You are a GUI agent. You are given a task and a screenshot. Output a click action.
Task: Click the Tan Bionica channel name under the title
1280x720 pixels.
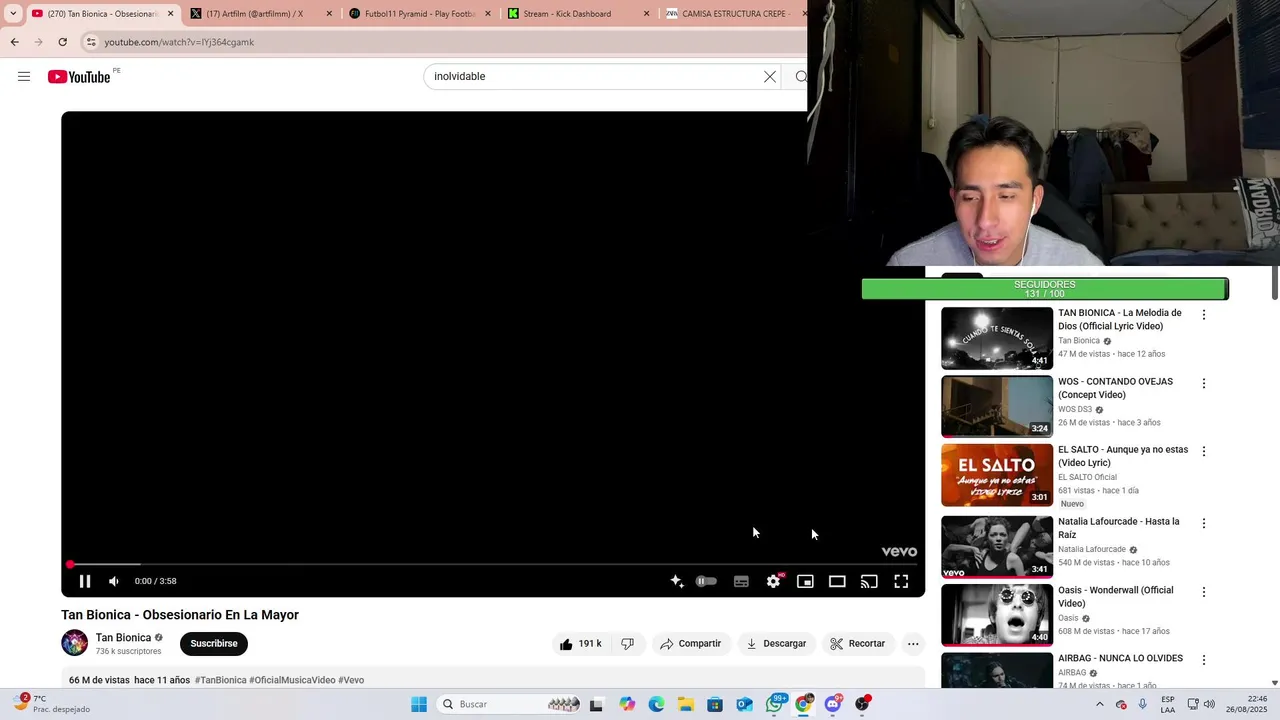click(x=123, y=638)
